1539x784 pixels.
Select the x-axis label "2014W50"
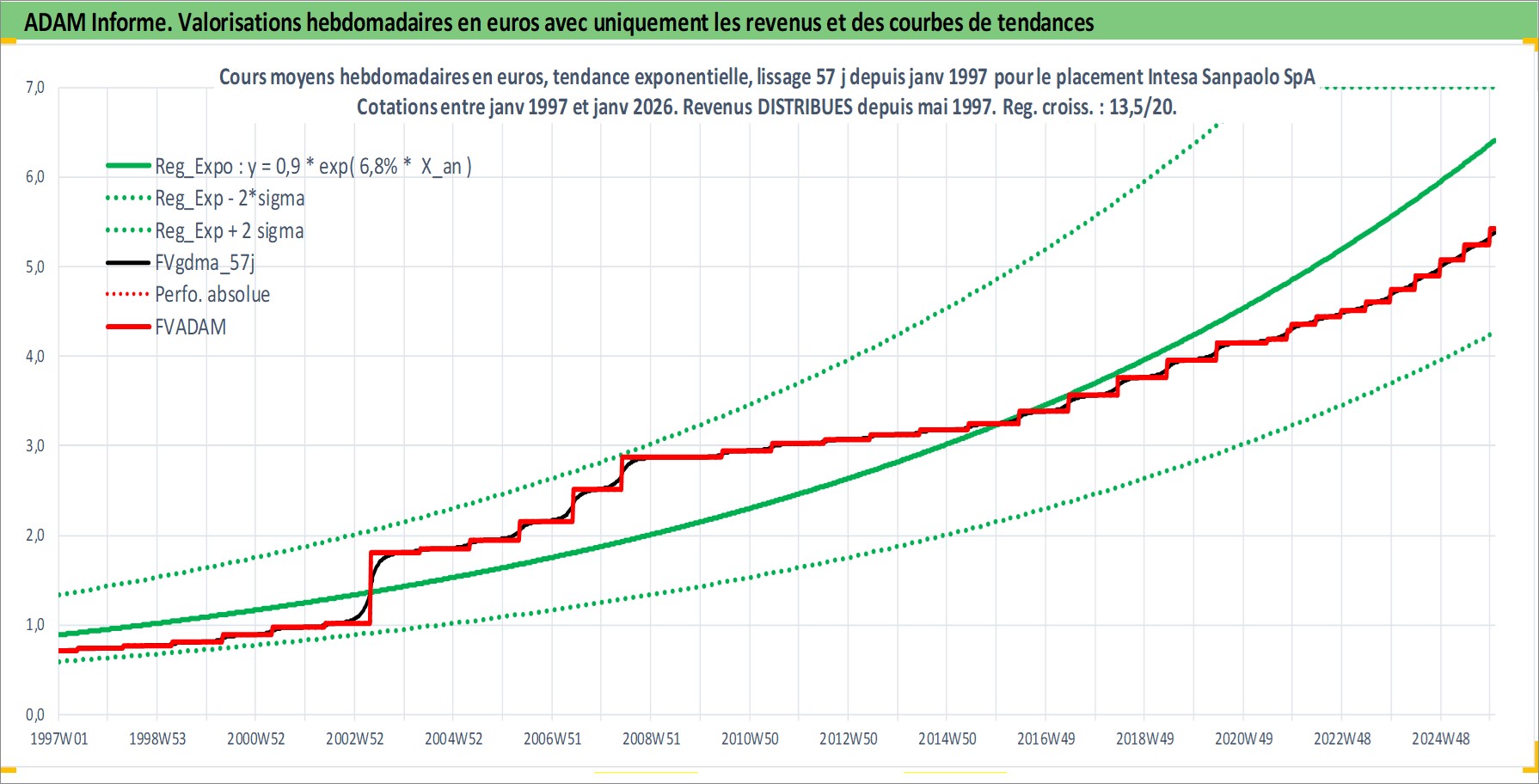947,738
